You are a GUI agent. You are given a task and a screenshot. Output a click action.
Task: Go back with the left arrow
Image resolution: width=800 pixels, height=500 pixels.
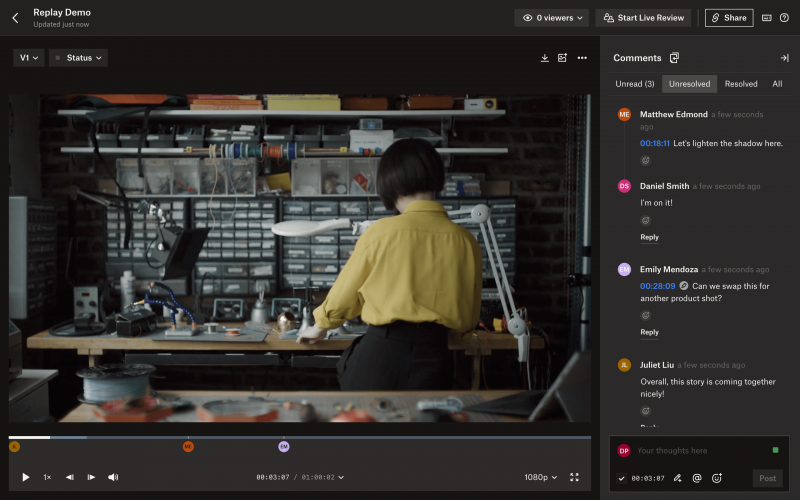tap(15, 18)
